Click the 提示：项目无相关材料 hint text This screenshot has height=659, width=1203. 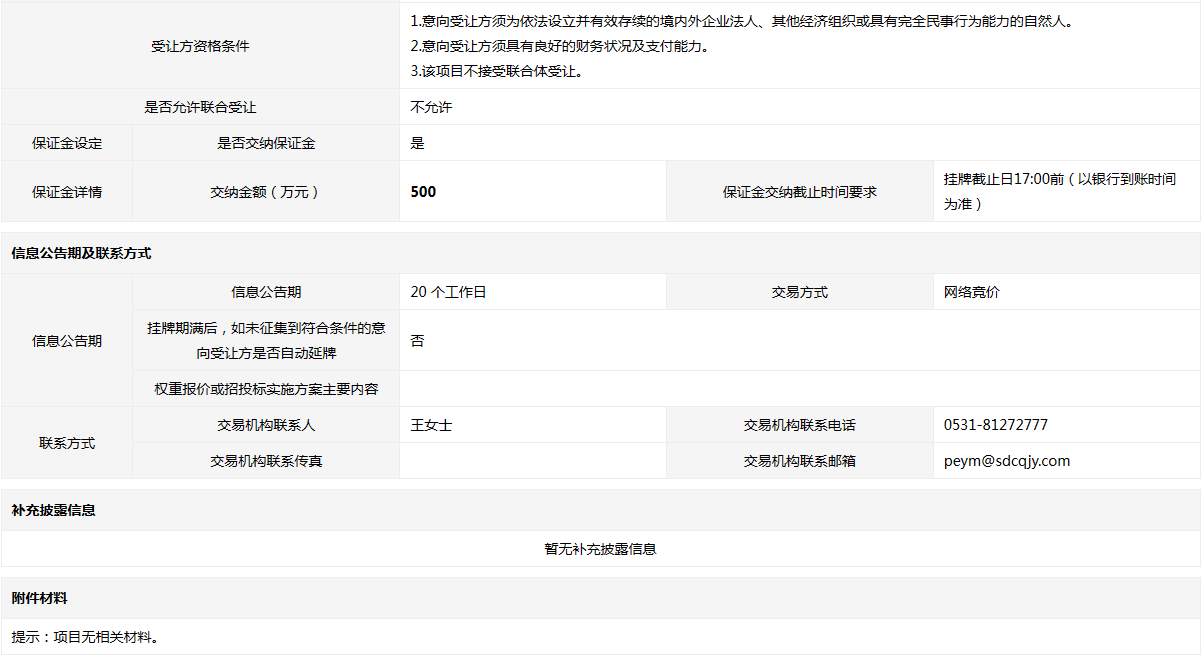coord(85,637)
